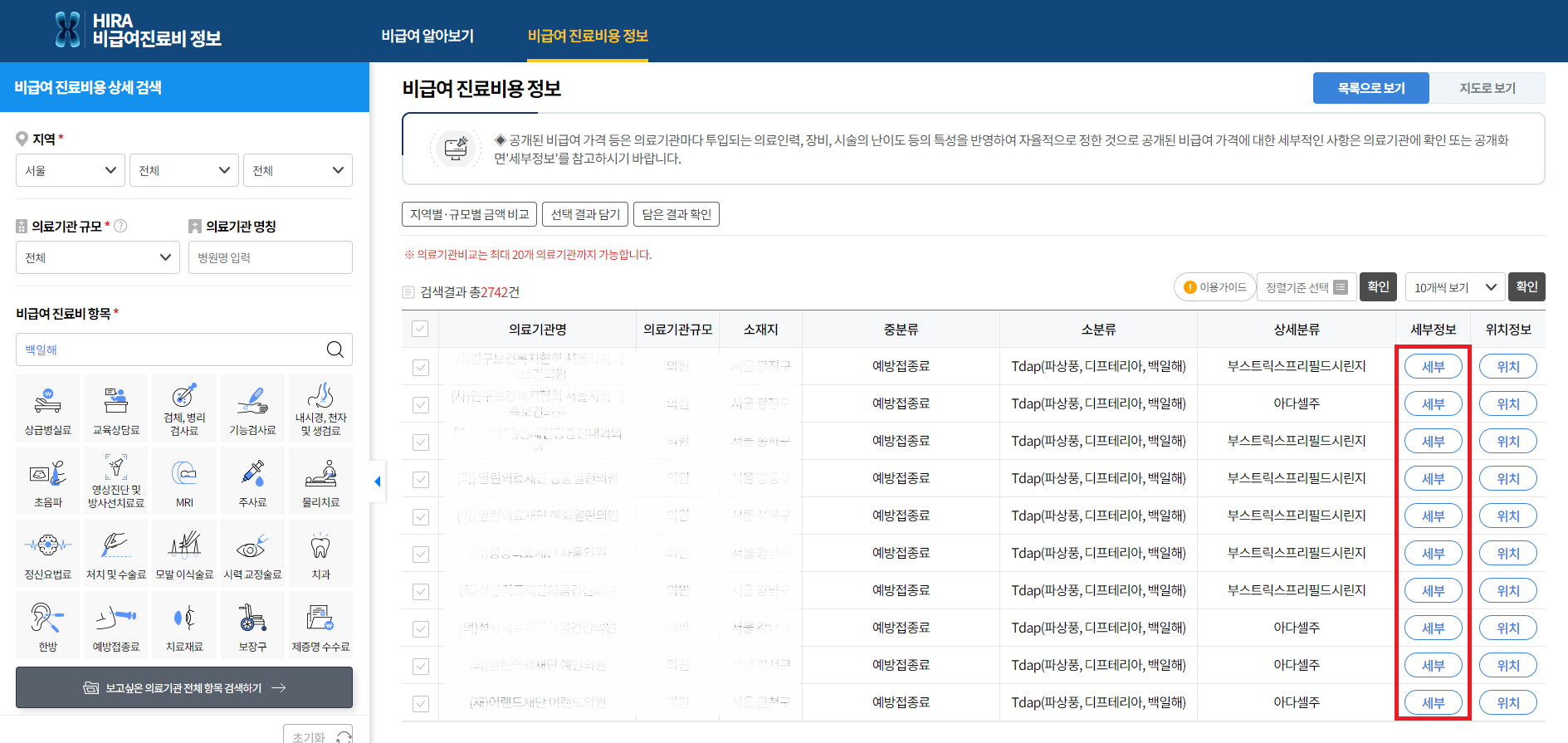
Task: Select the 한방 category icon
Action: [x=48, y=624]
